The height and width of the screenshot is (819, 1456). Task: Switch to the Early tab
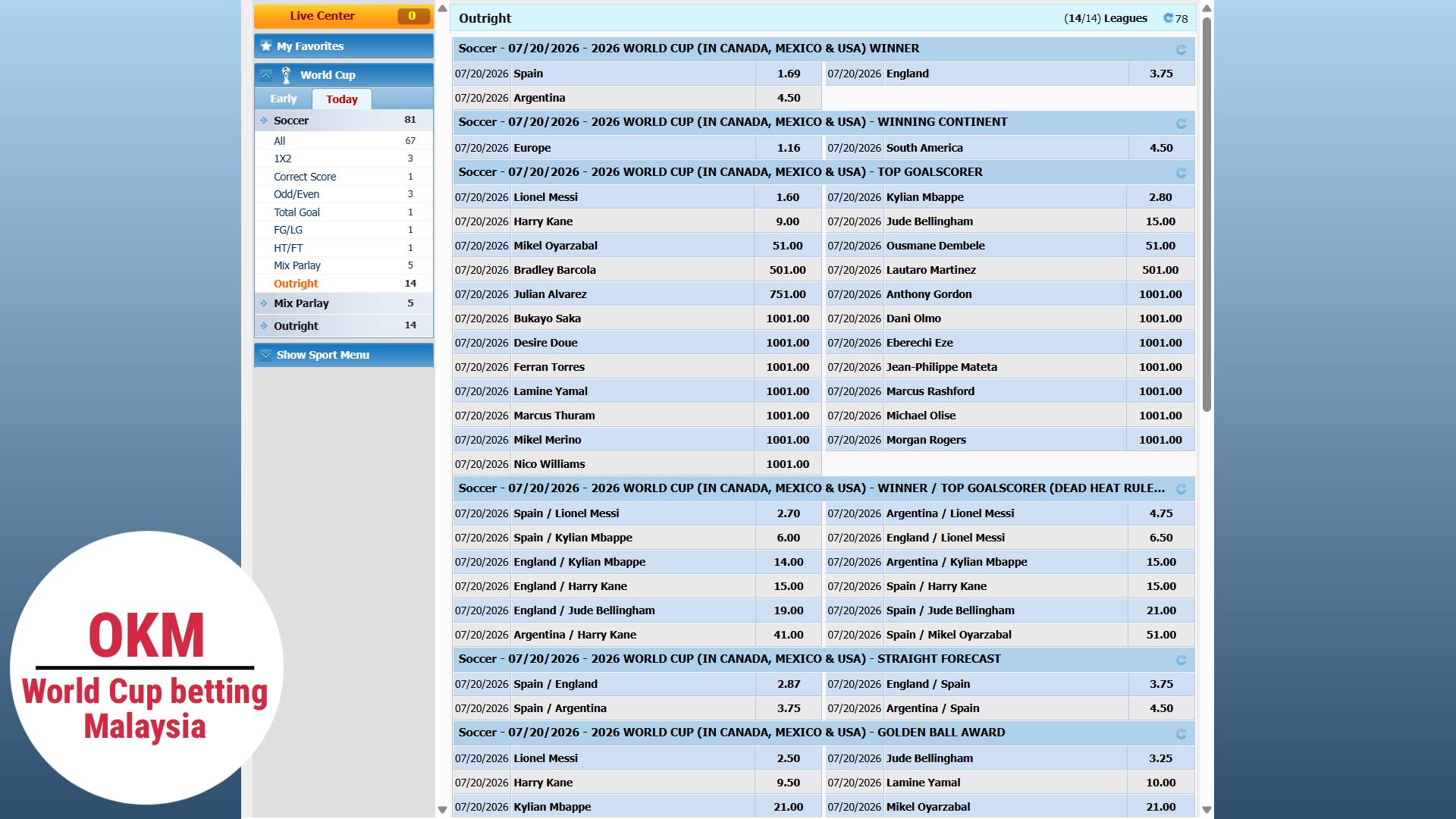coord(284,99)
